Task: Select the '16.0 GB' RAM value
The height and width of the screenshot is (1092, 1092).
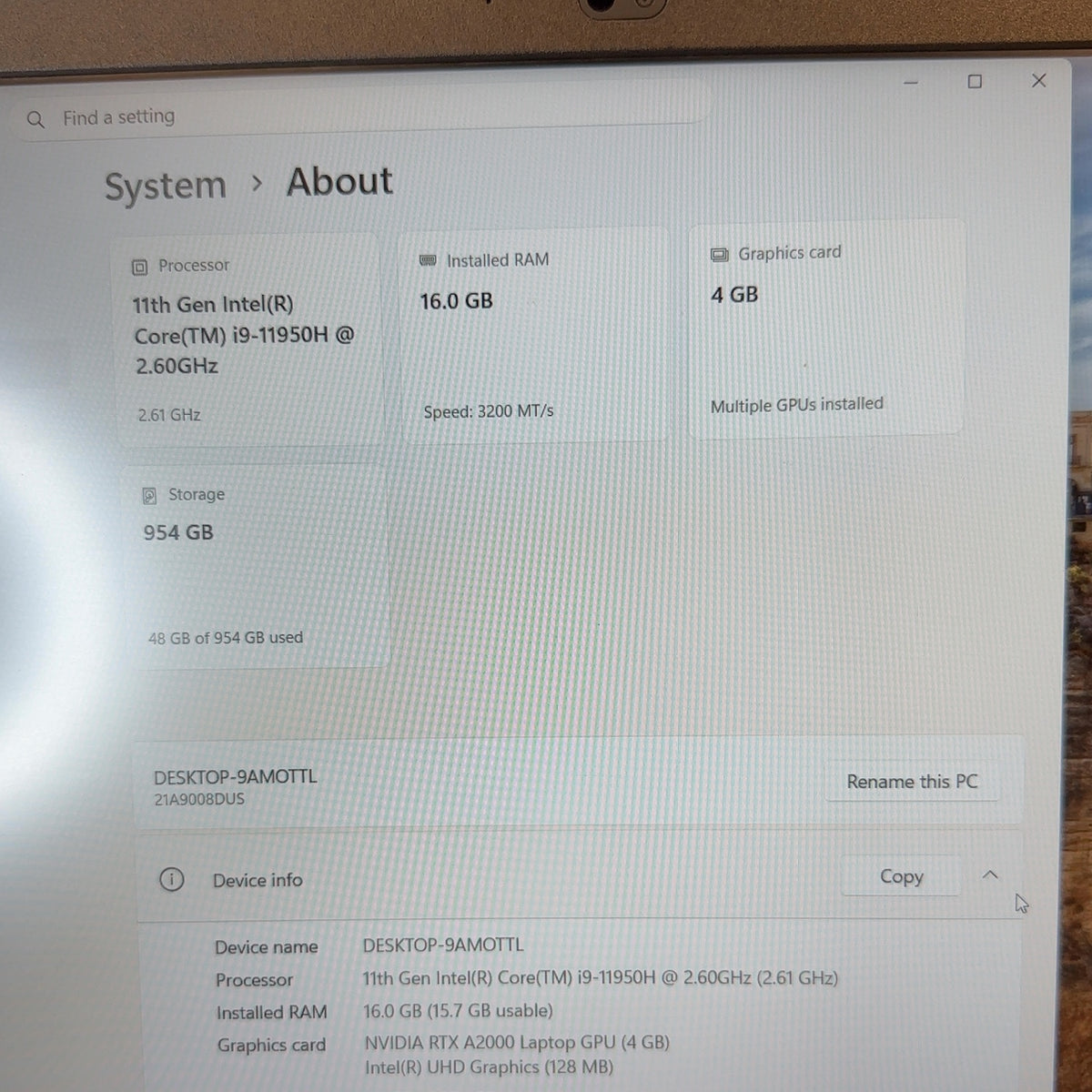Action: pyautogui.click(x=456, y=301)
